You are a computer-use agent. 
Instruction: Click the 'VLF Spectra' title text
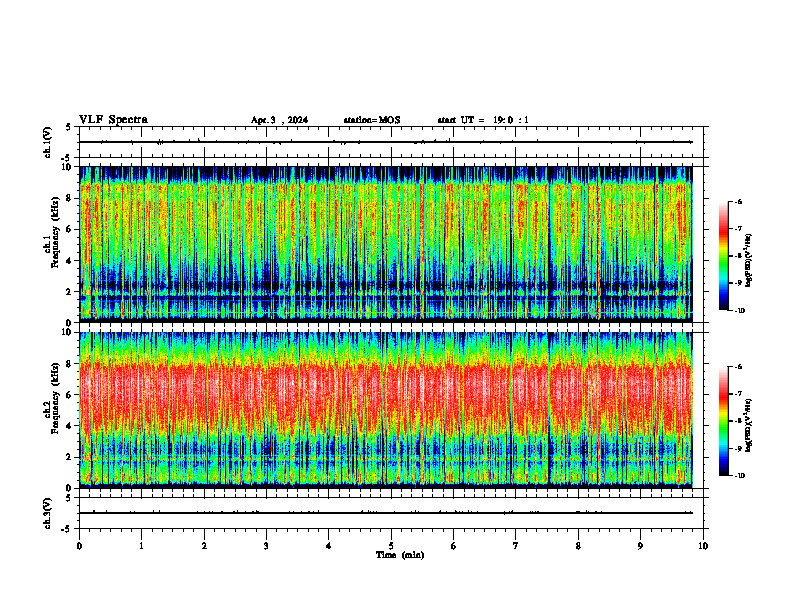point(113,120)
